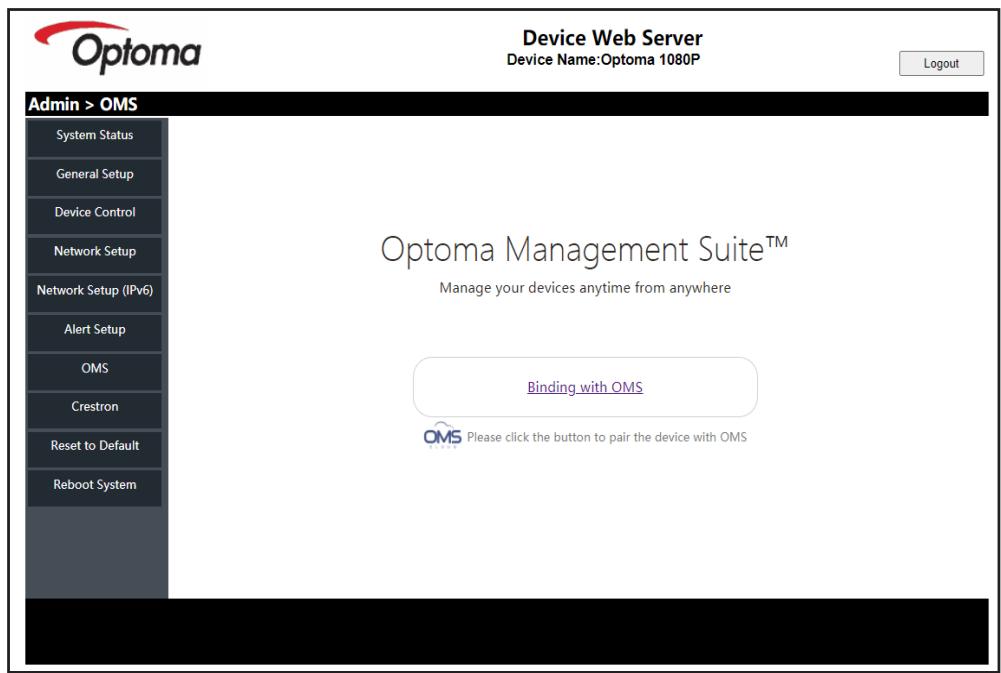Click the Logout button
The width and height of the screenshot is (1001, 673).
pos(941,63)
